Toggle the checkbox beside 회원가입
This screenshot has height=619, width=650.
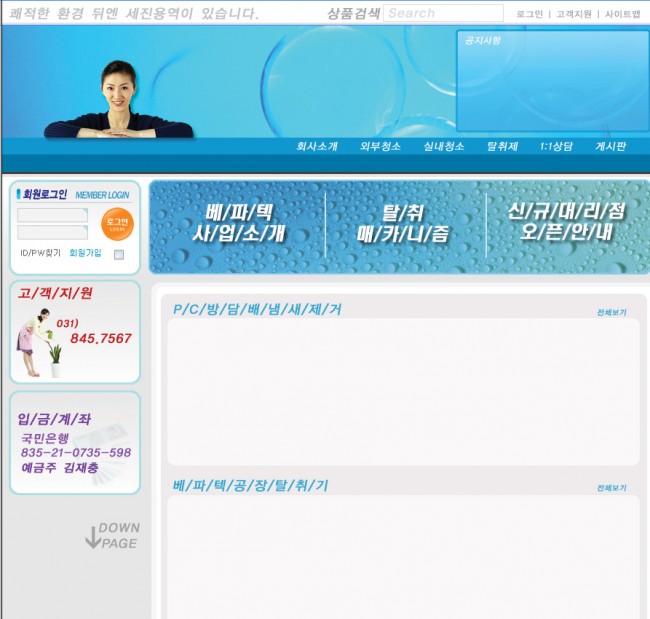point(119,255)
